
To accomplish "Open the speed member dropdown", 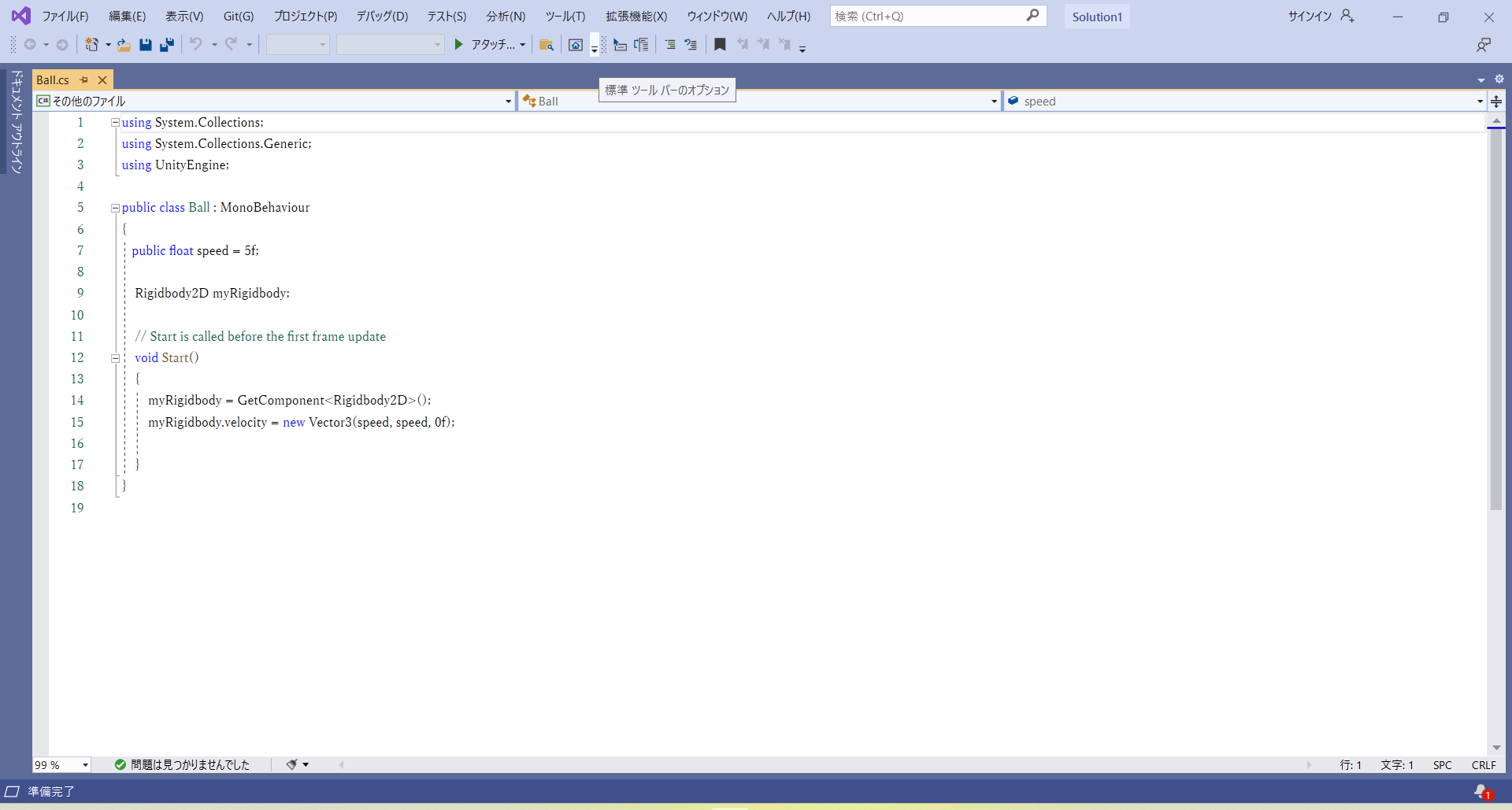I will coord(1480,101).
